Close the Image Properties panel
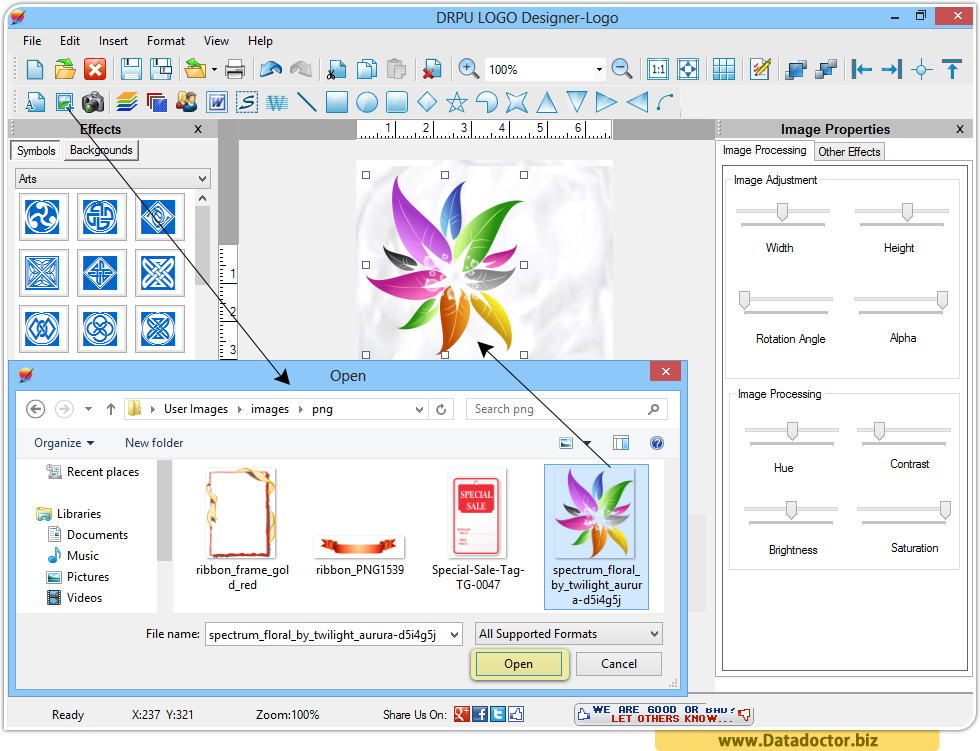Image resolution: width=980 pixels, height=751 pixels. (960, 129)
